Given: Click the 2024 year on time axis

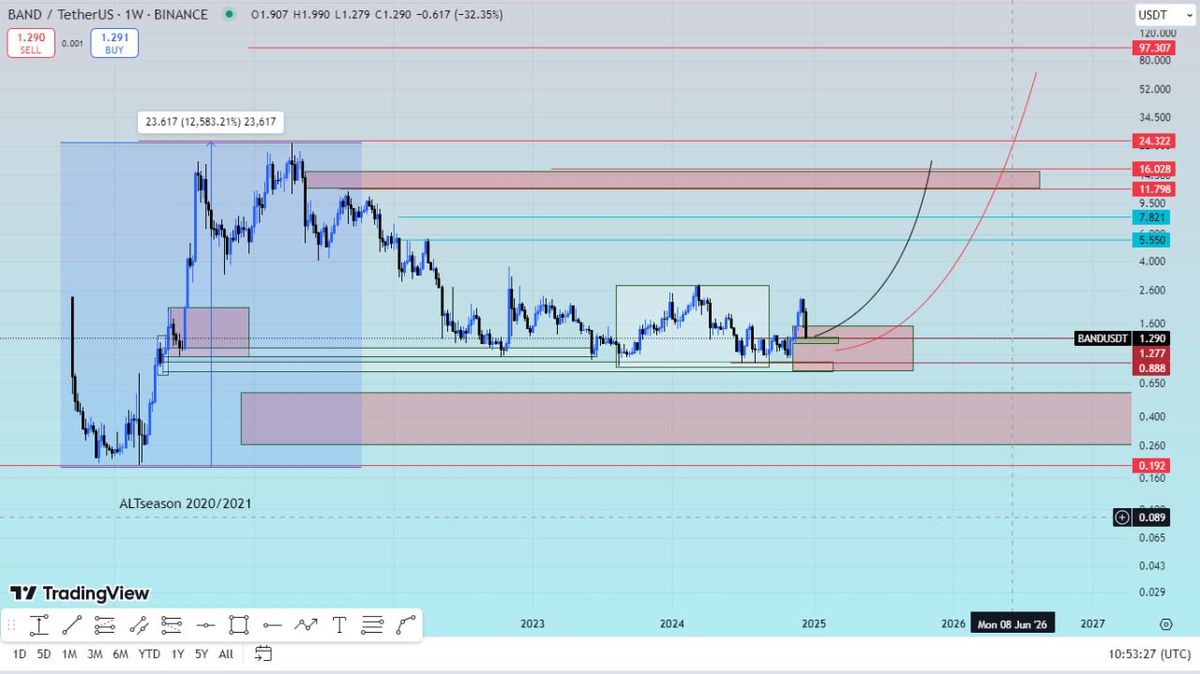Looking at the screenshot, I should [672, 624].
